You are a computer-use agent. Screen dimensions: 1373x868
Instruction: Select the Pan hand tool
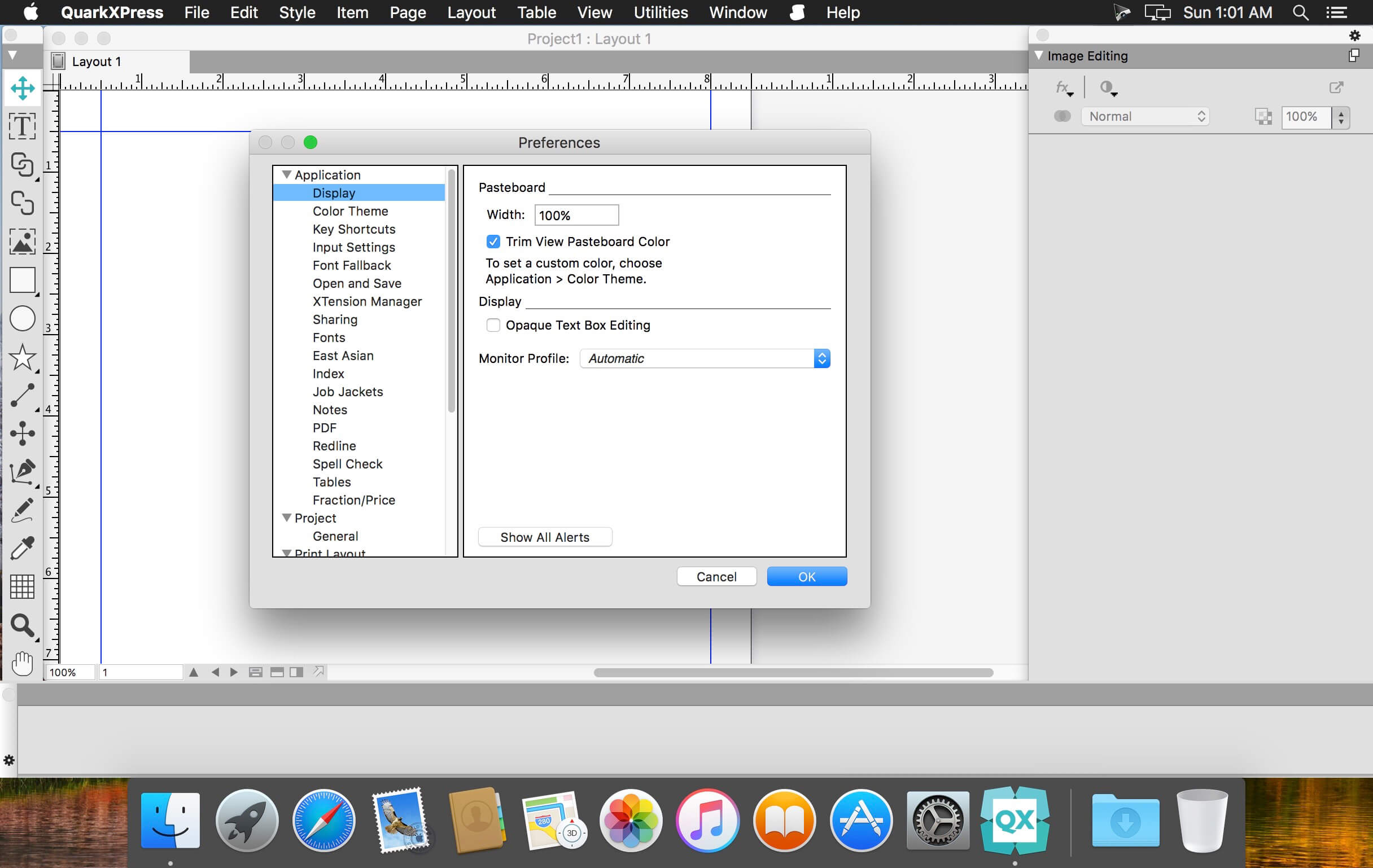(22, 663)
